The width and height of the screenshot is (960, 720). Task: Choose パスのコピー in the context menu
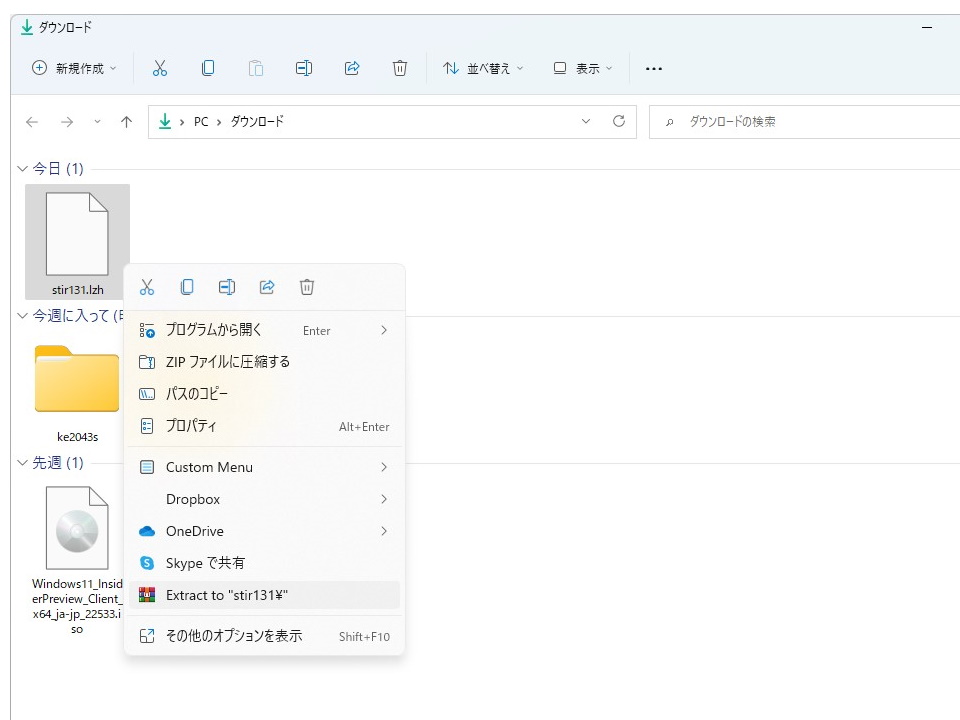pyautogui.click(x=264, y=394)
